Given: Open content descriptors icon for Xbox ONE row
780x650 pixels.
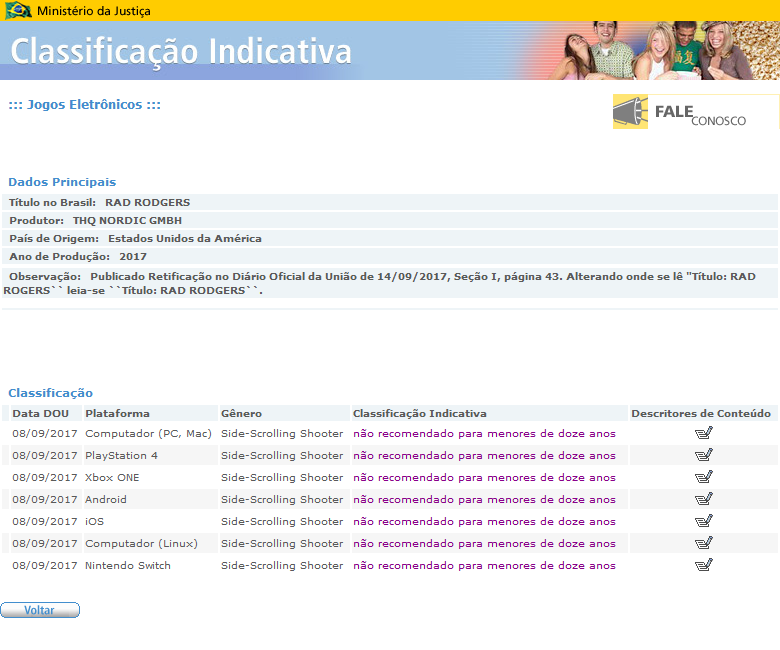Looking at the screenshot, I should [x=703, y=477].
